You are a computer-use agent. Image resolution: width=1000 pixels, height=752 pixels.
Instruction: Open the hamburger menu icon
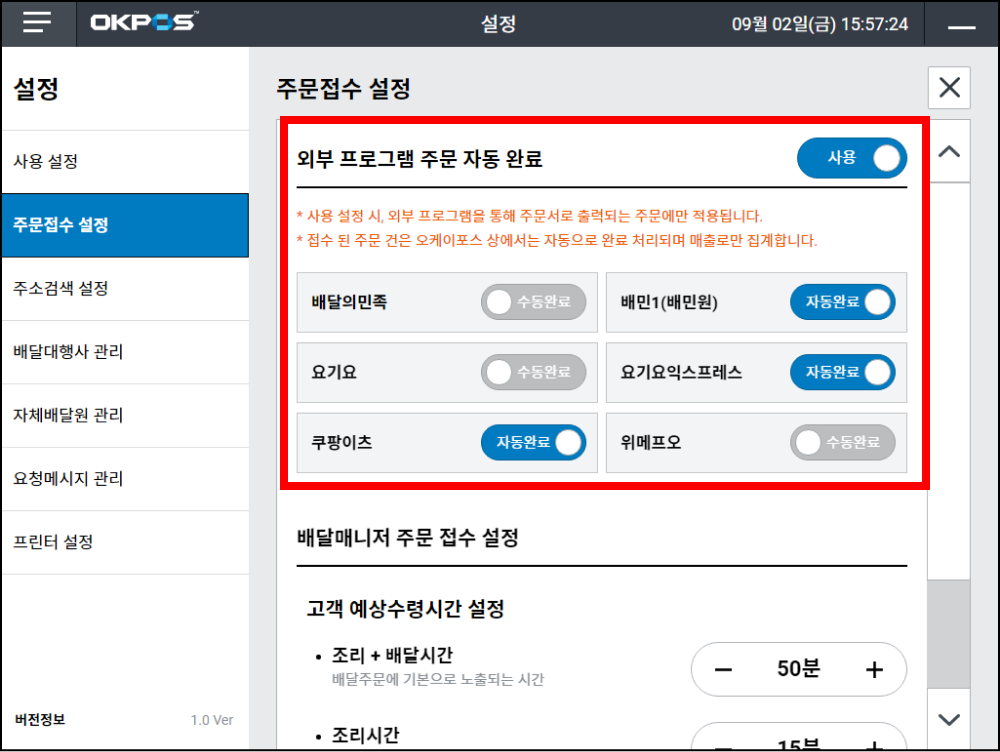(37, 24)
